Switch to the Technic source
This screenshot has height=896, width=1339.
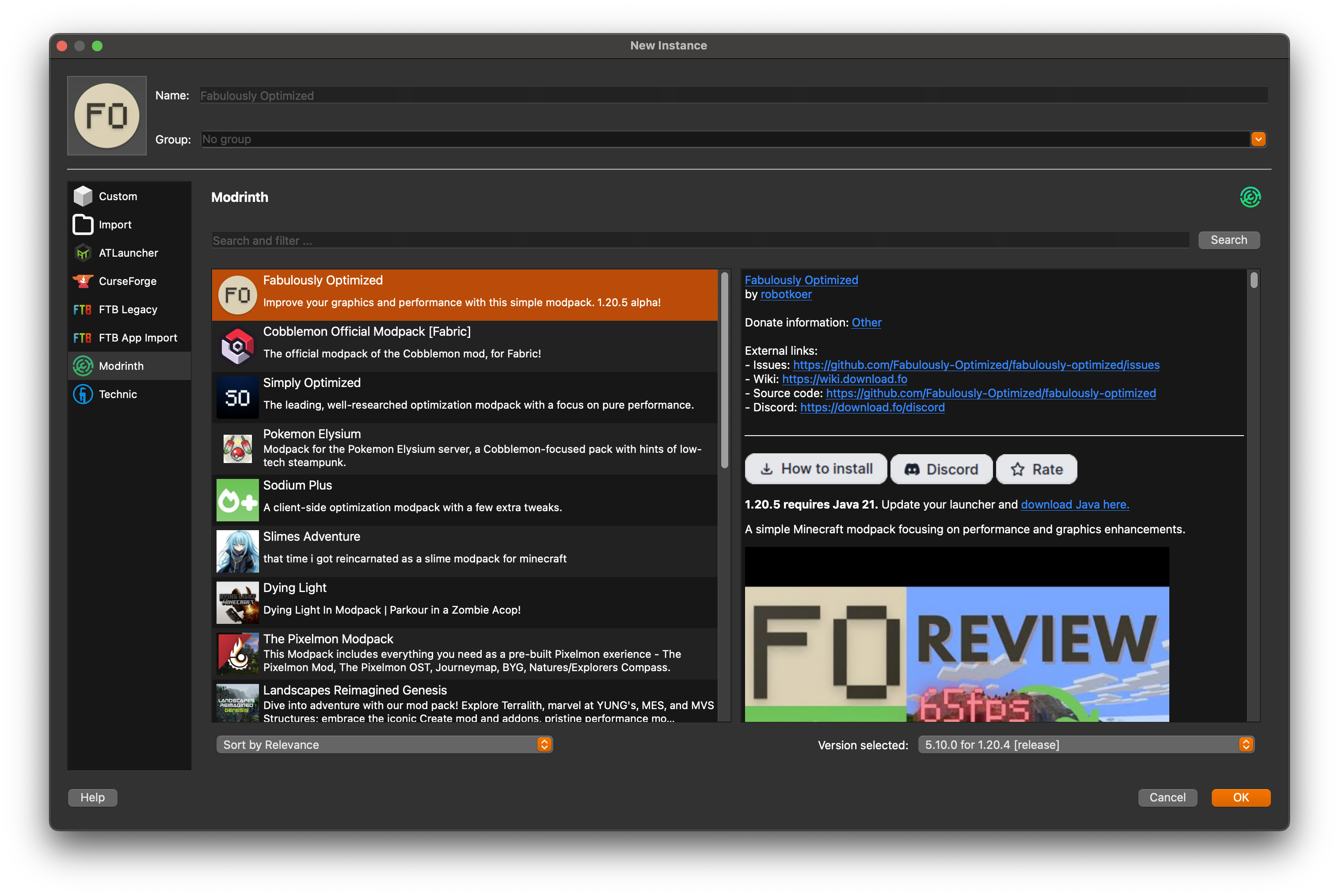[130, 394]
